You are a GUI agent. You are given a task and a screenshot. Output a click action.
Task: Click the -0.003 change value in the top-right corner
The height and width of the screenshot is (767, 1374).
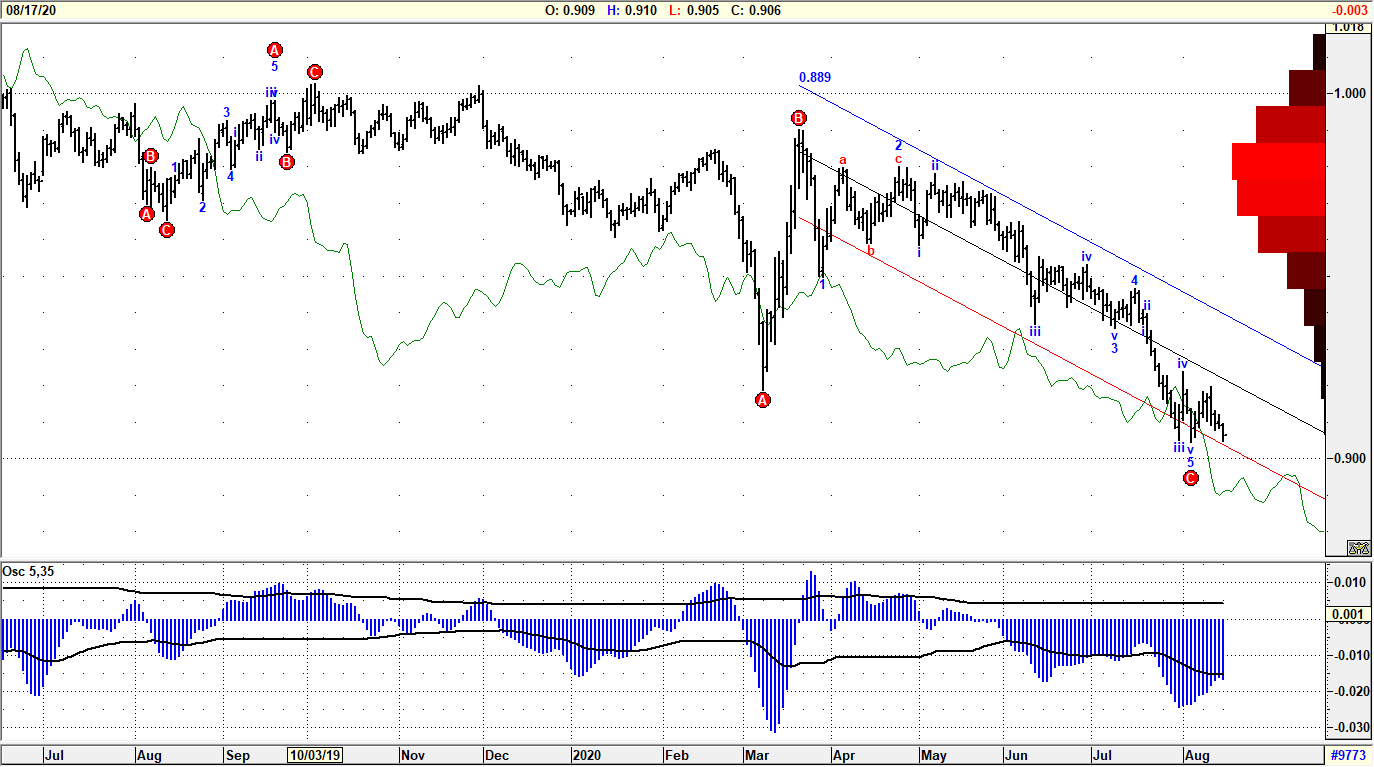tap(1349, 9)
